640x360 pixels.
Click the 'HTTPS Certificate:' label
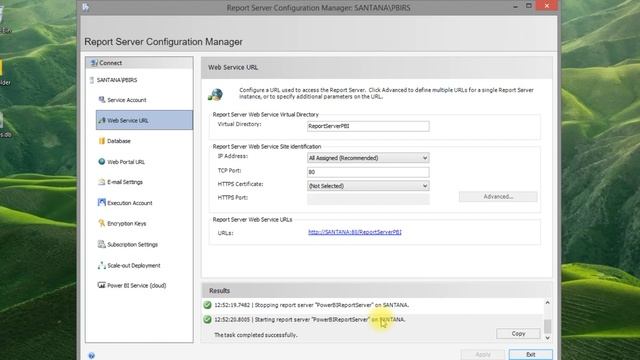click(x=240, y=184)
